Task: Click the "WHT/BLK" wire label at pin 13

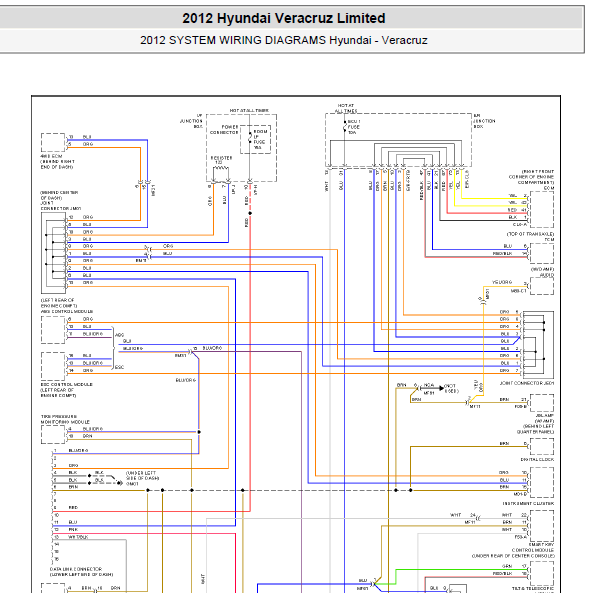Action: tap(78, 537)
